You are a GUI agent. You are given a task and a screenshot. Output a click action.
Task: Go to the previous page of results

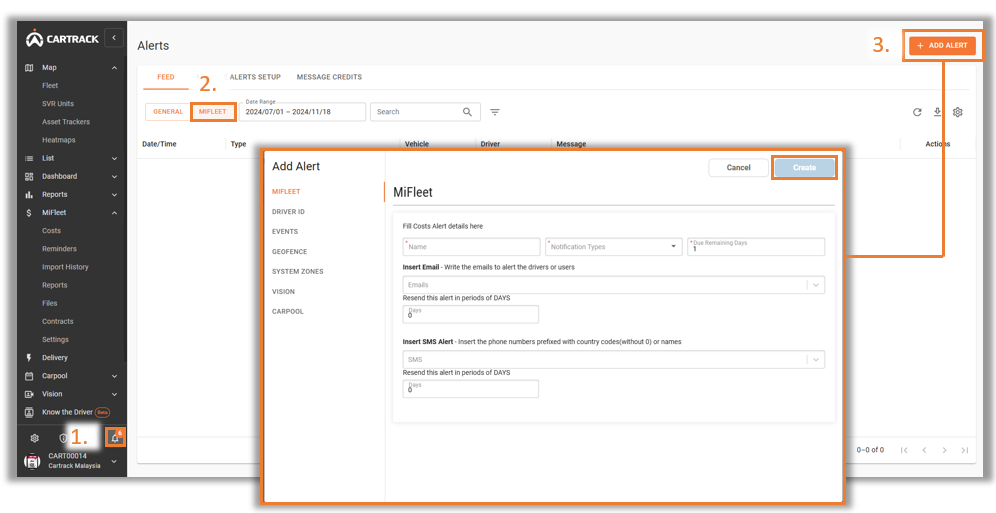coord(924,450)
